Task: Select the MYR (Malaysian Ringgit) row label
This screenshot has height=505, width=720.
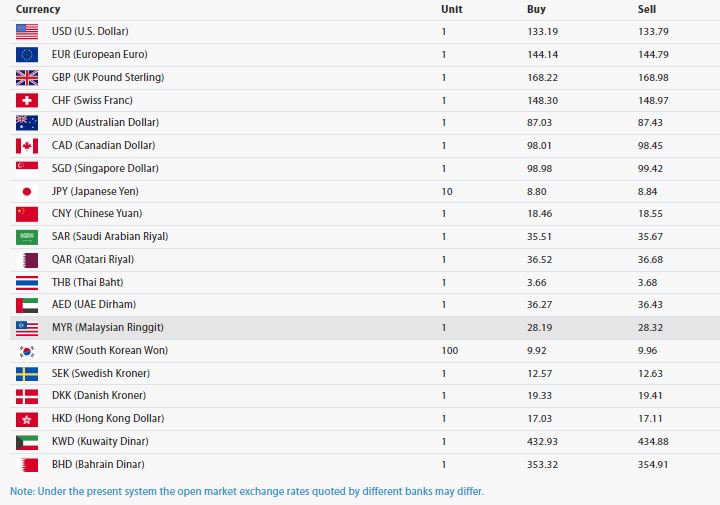Action: pyautogui.click(x=107, y=328)
